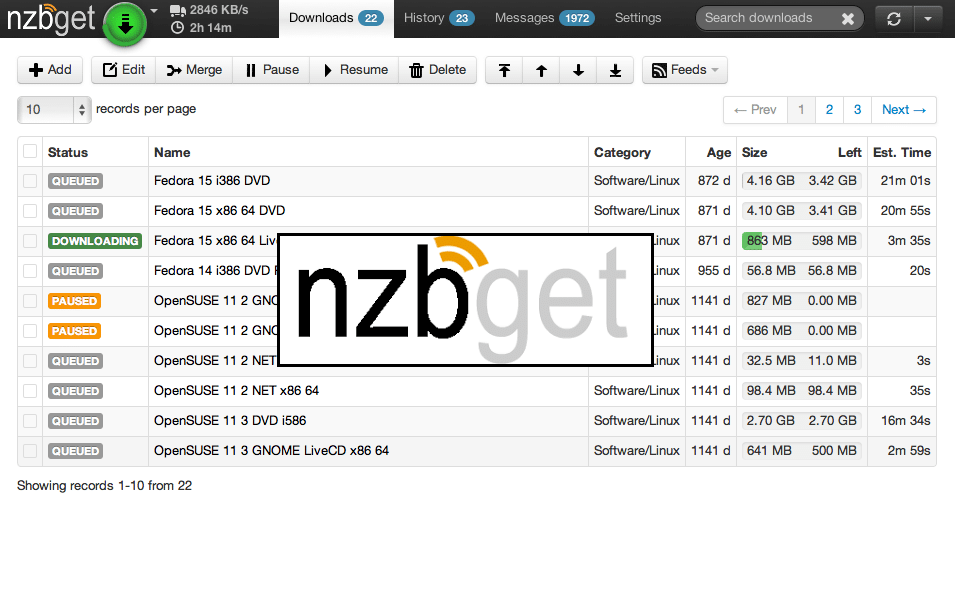955x611 pixels.
Task: Open Fedora 15 i386 DVD download name
Action: 212,181
